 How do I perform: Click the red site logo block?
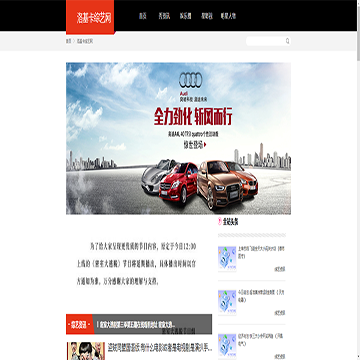pos(90,17)
